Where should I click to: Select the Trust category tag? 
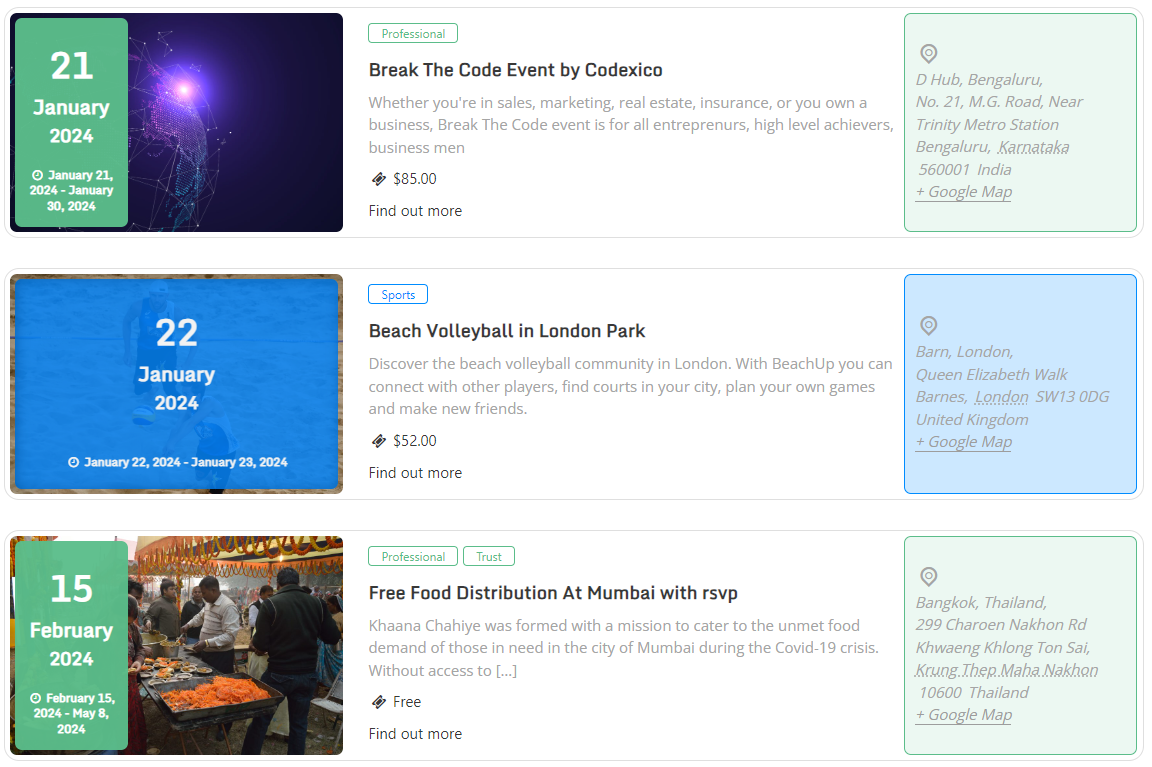click(489, 557)
